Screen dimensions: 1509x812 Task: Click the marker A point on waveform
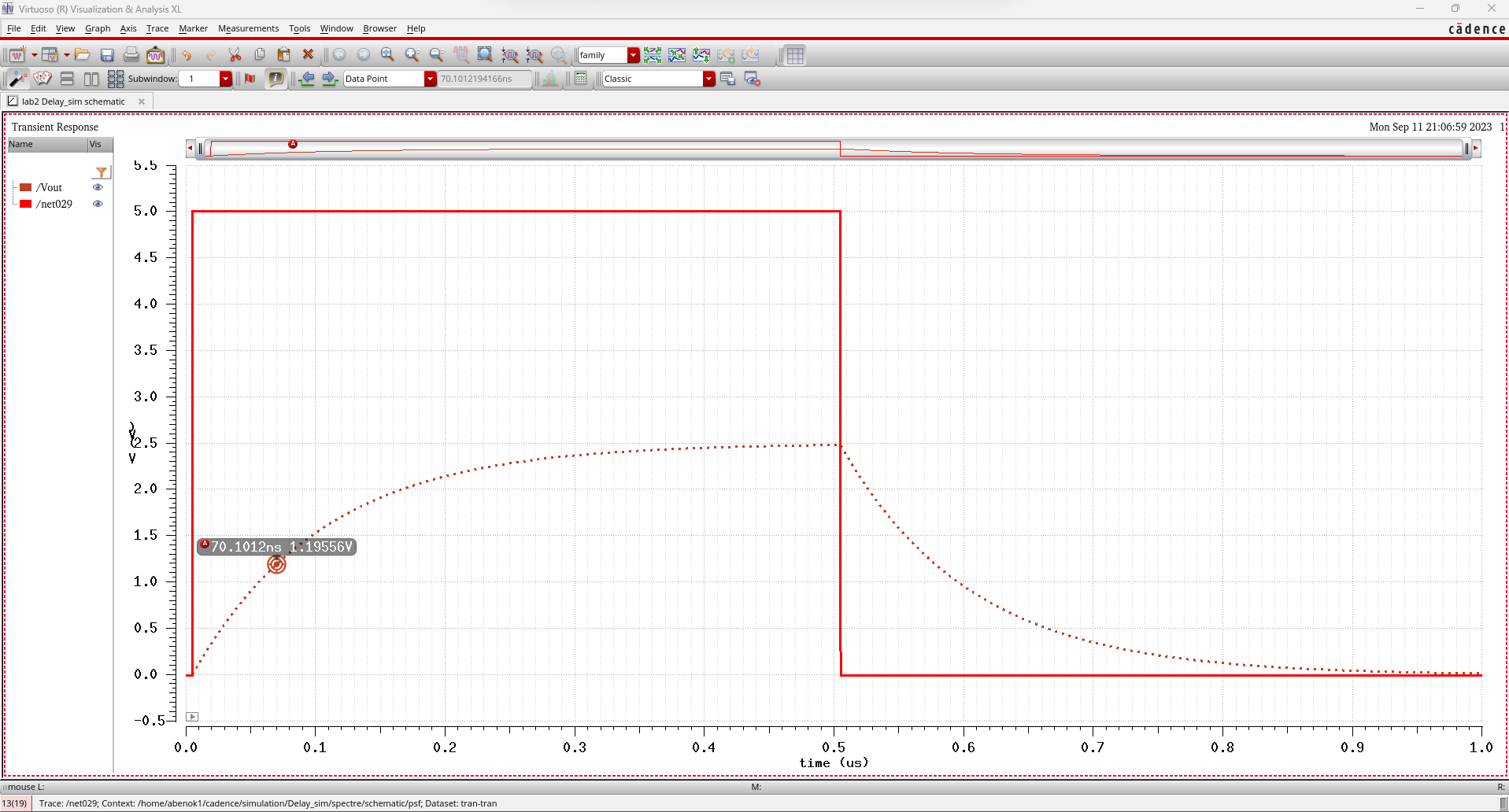pos(276,564)
